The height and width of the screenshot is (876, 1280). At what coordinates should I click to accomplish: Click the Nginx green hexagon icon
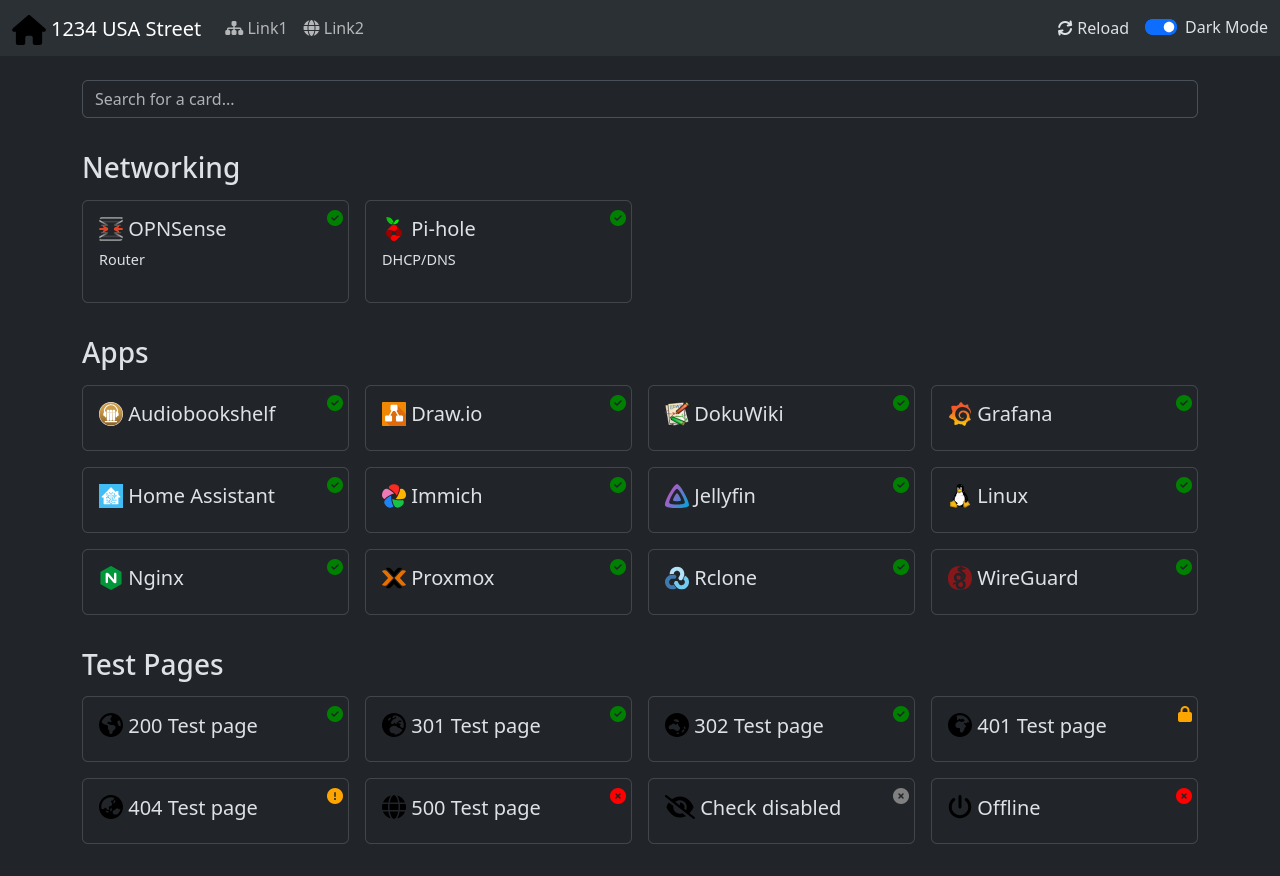111,578
